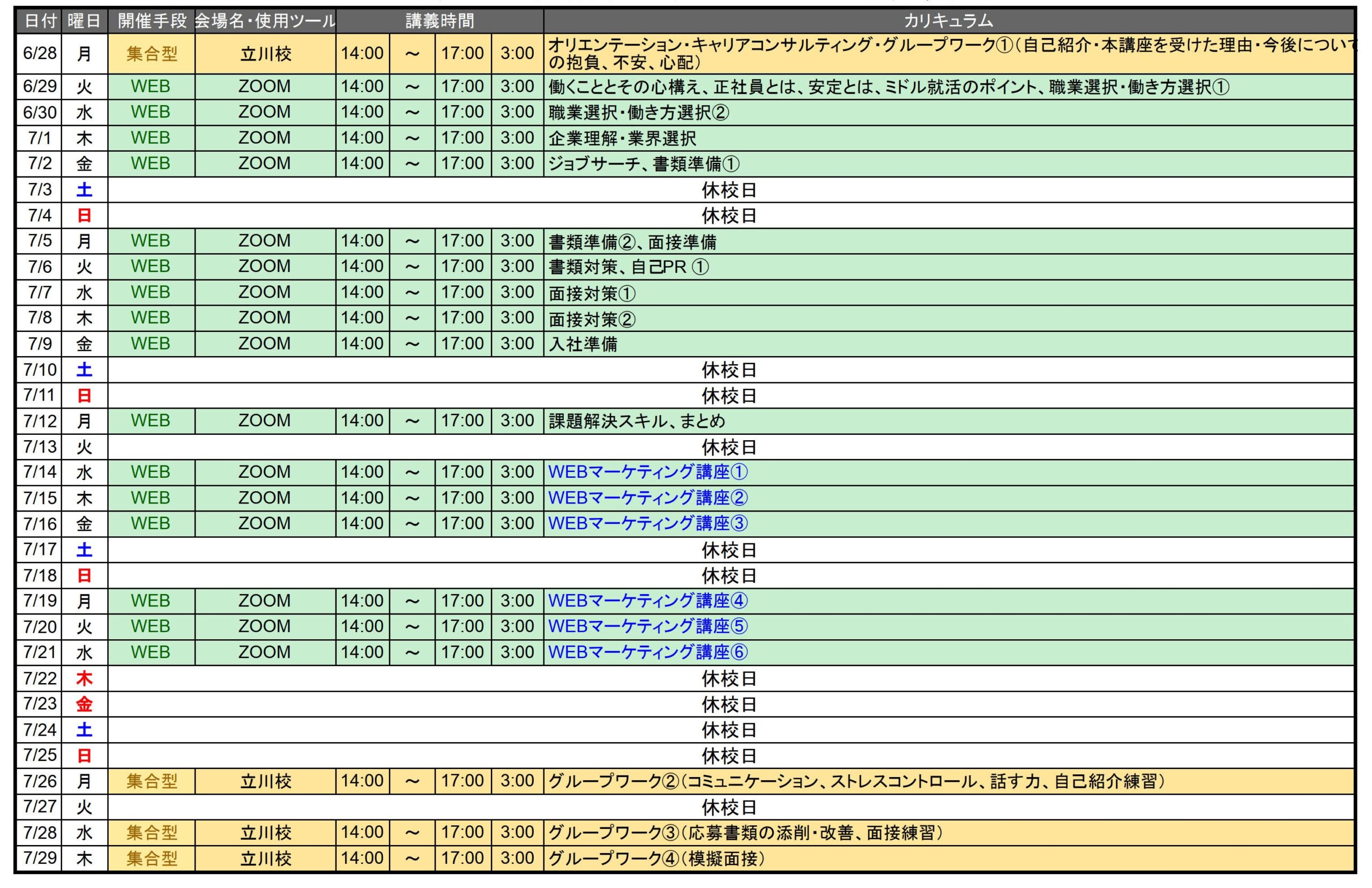Select the グループワーク② curriculum cell
Viewport: 1372px width, 888px height.
point(949,781)
